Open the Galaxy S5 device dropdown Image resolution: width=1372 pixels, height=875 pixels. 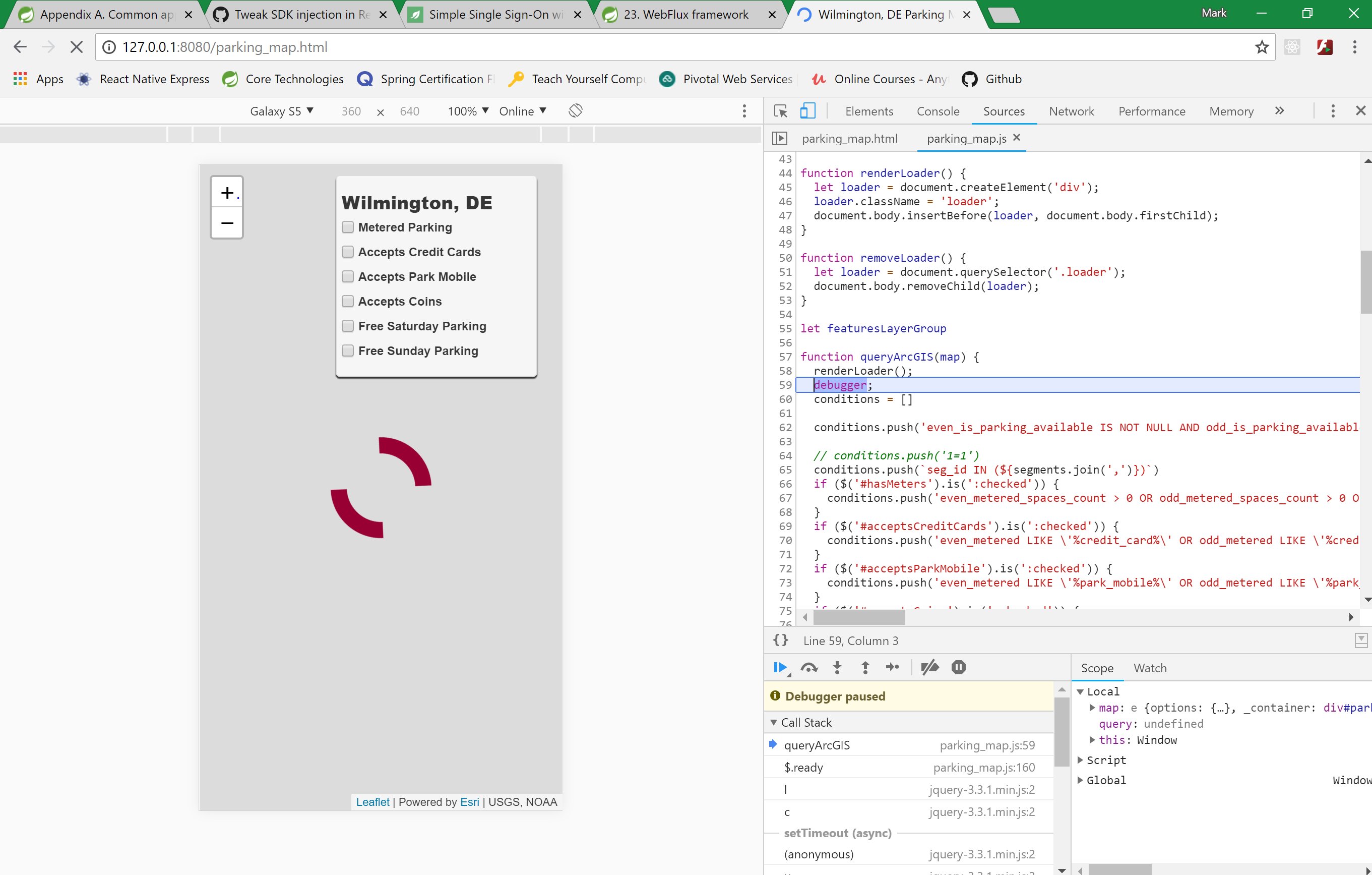pyautogui.click(x=281, y=111)
